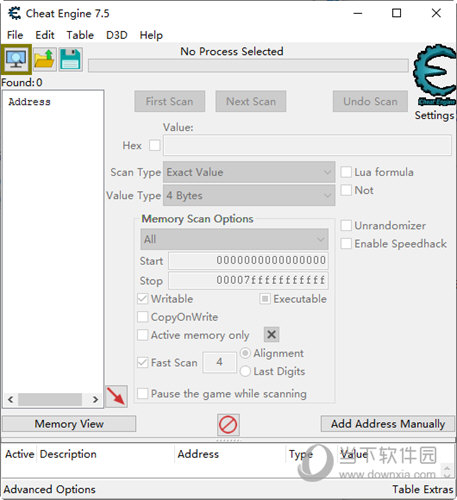Enable the Unrandomizer checkbox
457x500 pixels.
point(346,225)
